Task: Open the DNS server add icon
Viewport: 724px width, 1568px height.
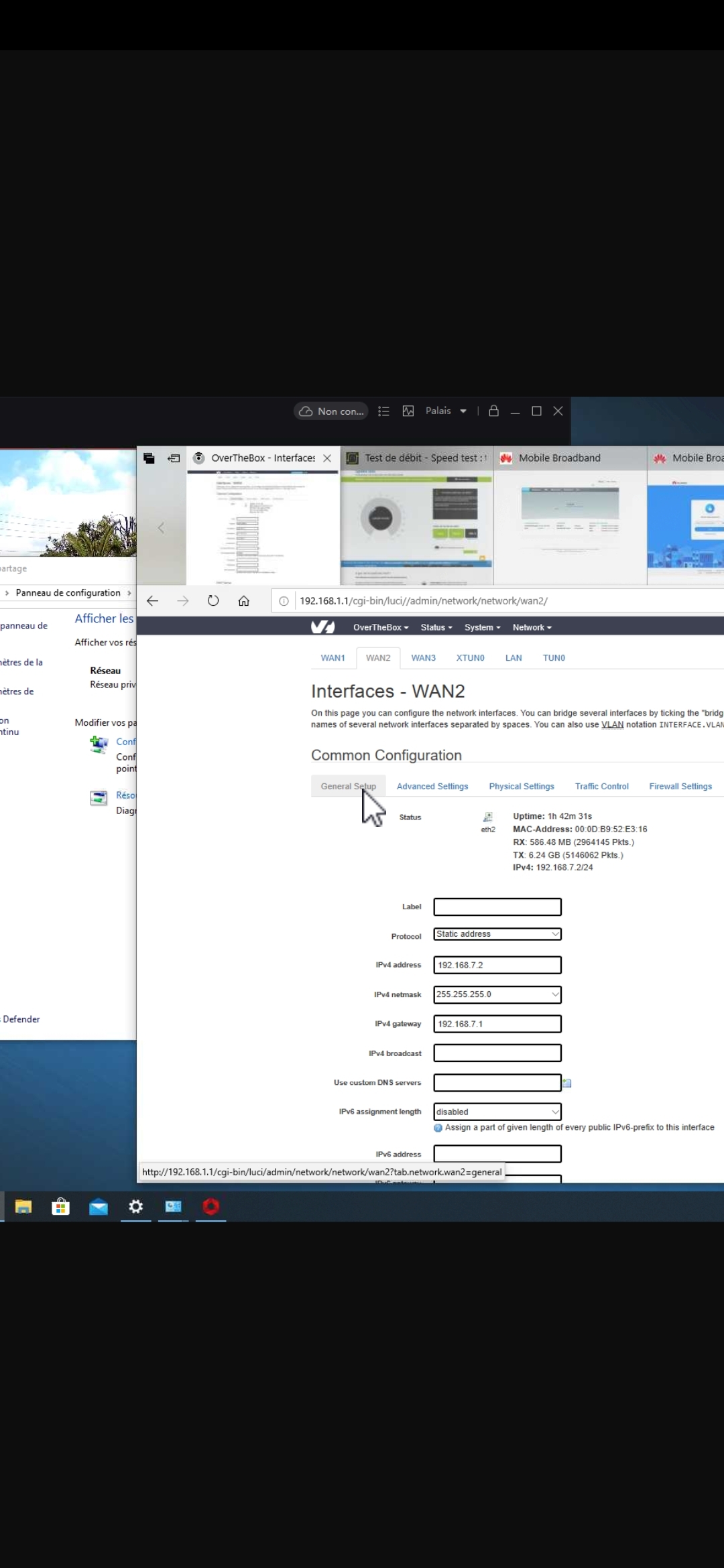Action: click(x=567, y=1083)
